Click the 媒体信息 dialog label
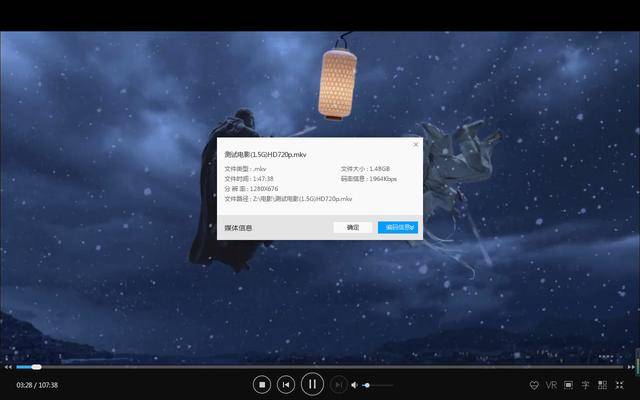This screenshot has height=400, width=640. [238, 228]
